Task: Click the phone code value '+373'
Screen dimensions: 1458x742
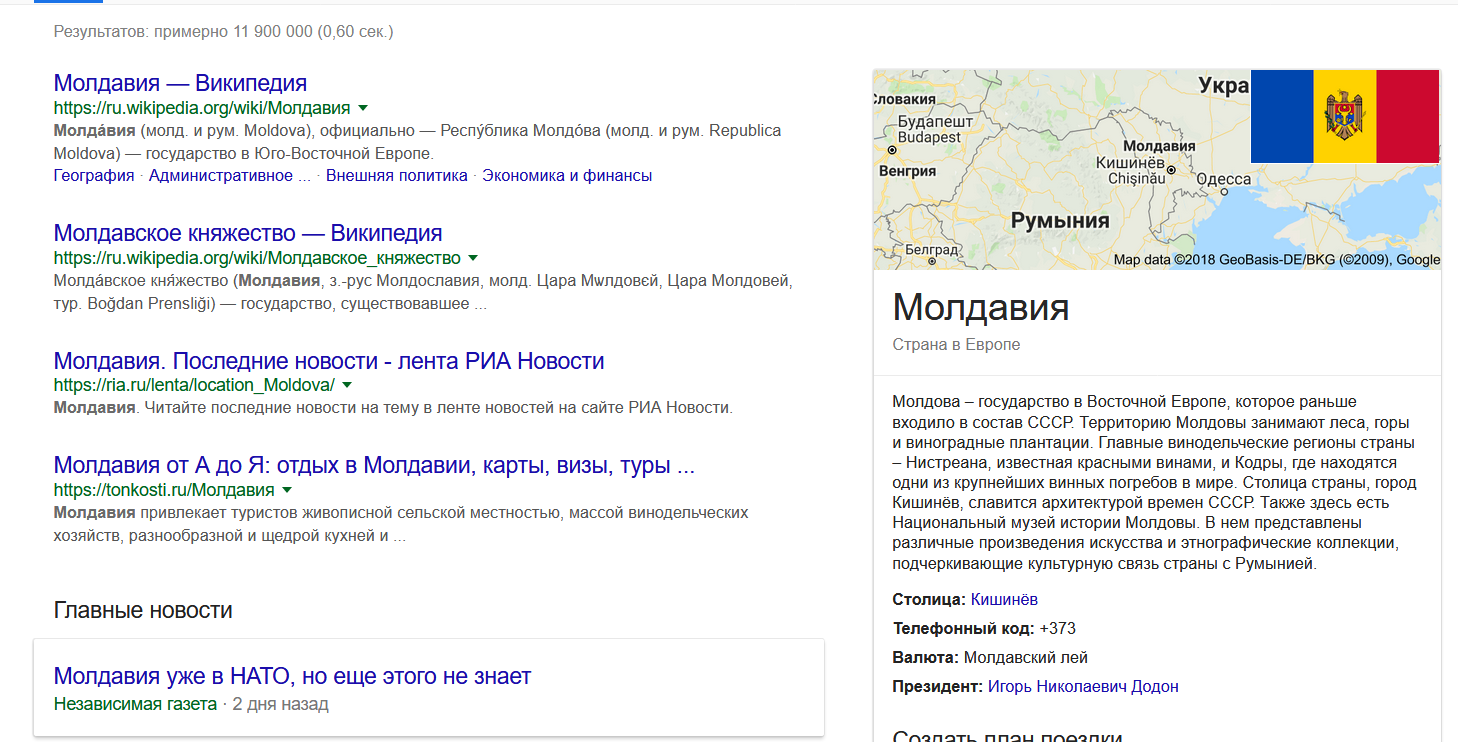Action: pyautogui.click(x=1058, y=629)
